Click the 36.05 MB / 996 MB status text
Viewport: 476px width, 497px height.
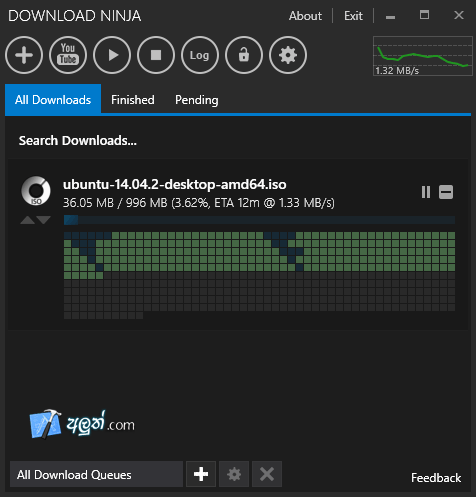click(199, 203)
